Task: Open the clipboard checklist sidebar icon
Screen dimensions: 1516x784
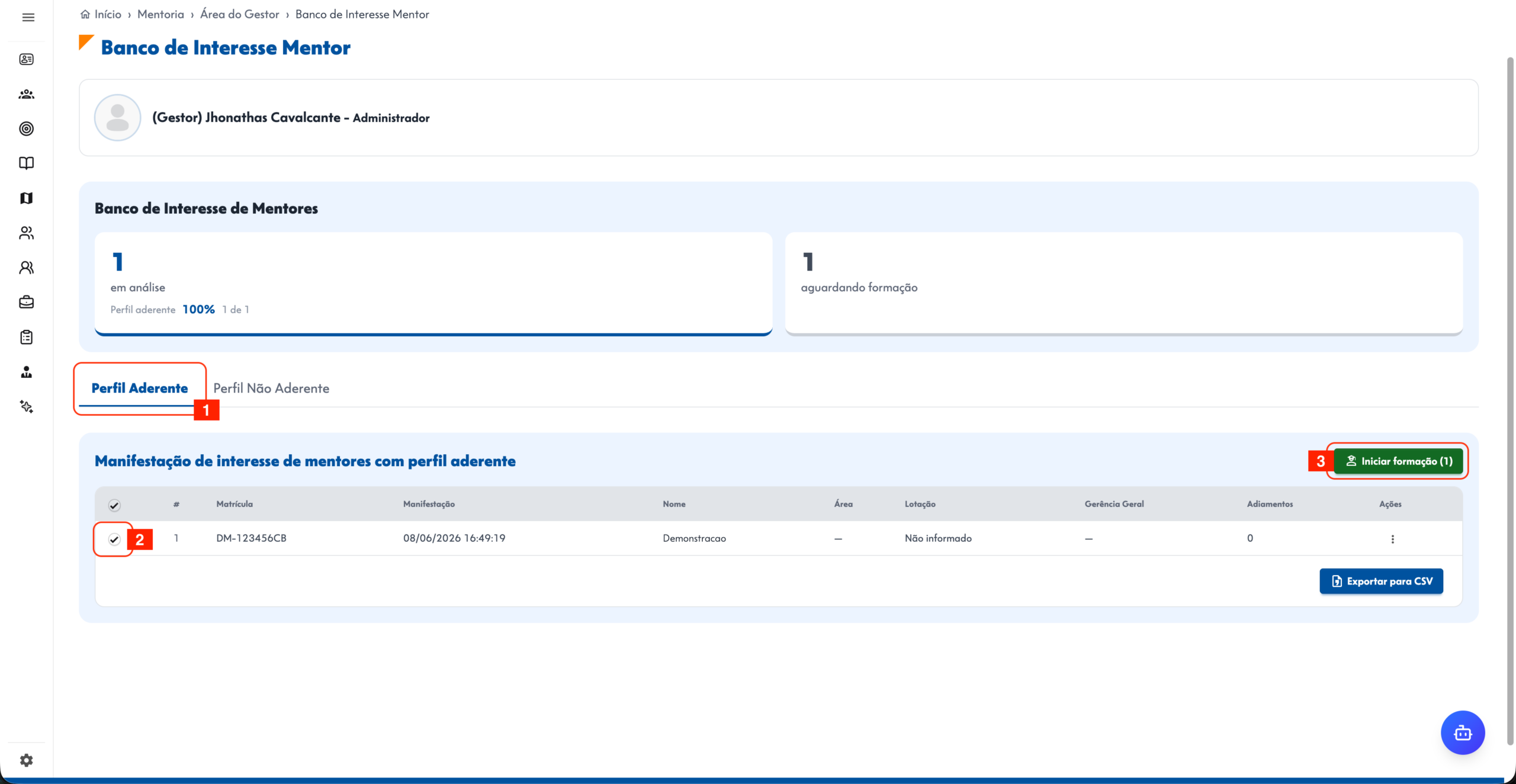Action: [27, 337]
